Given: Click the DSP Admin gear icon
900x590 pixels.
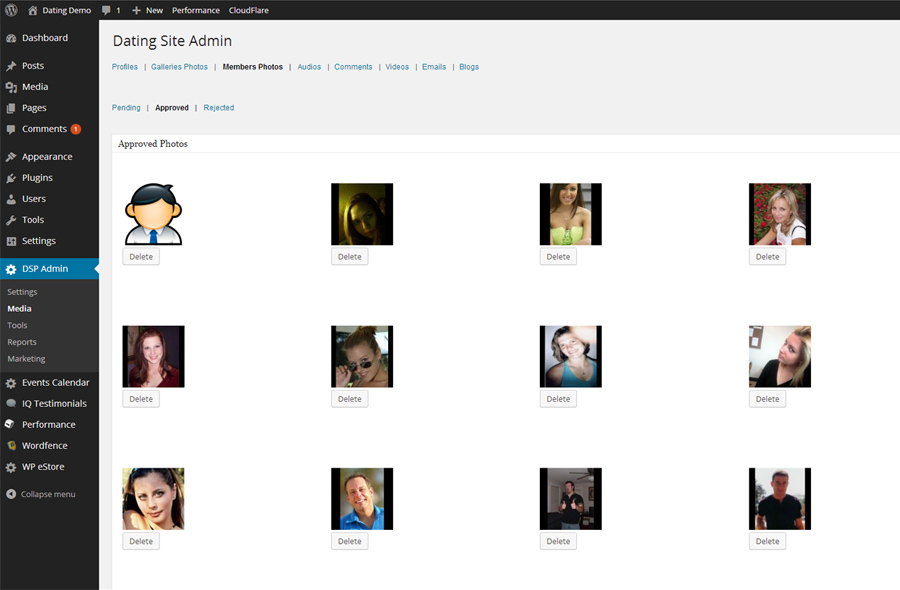Looking at the screenshot, I should [x=11, y=269].
